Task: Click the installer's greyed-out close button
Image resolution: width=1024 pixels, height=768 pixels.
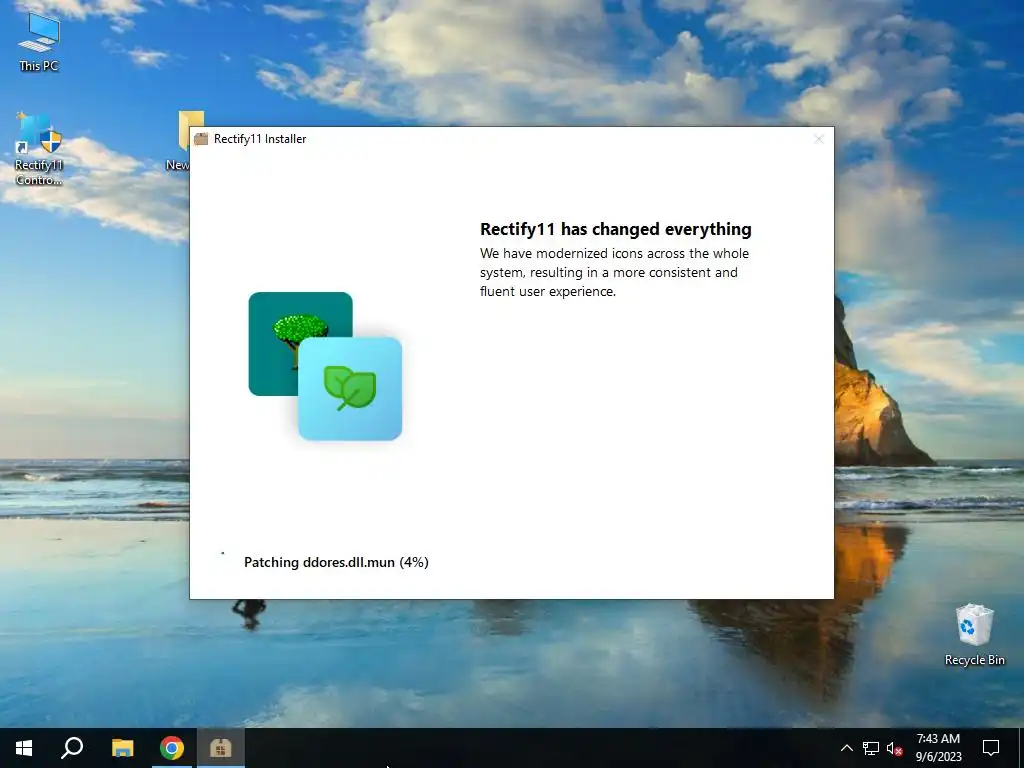Action: pos(819,139)
